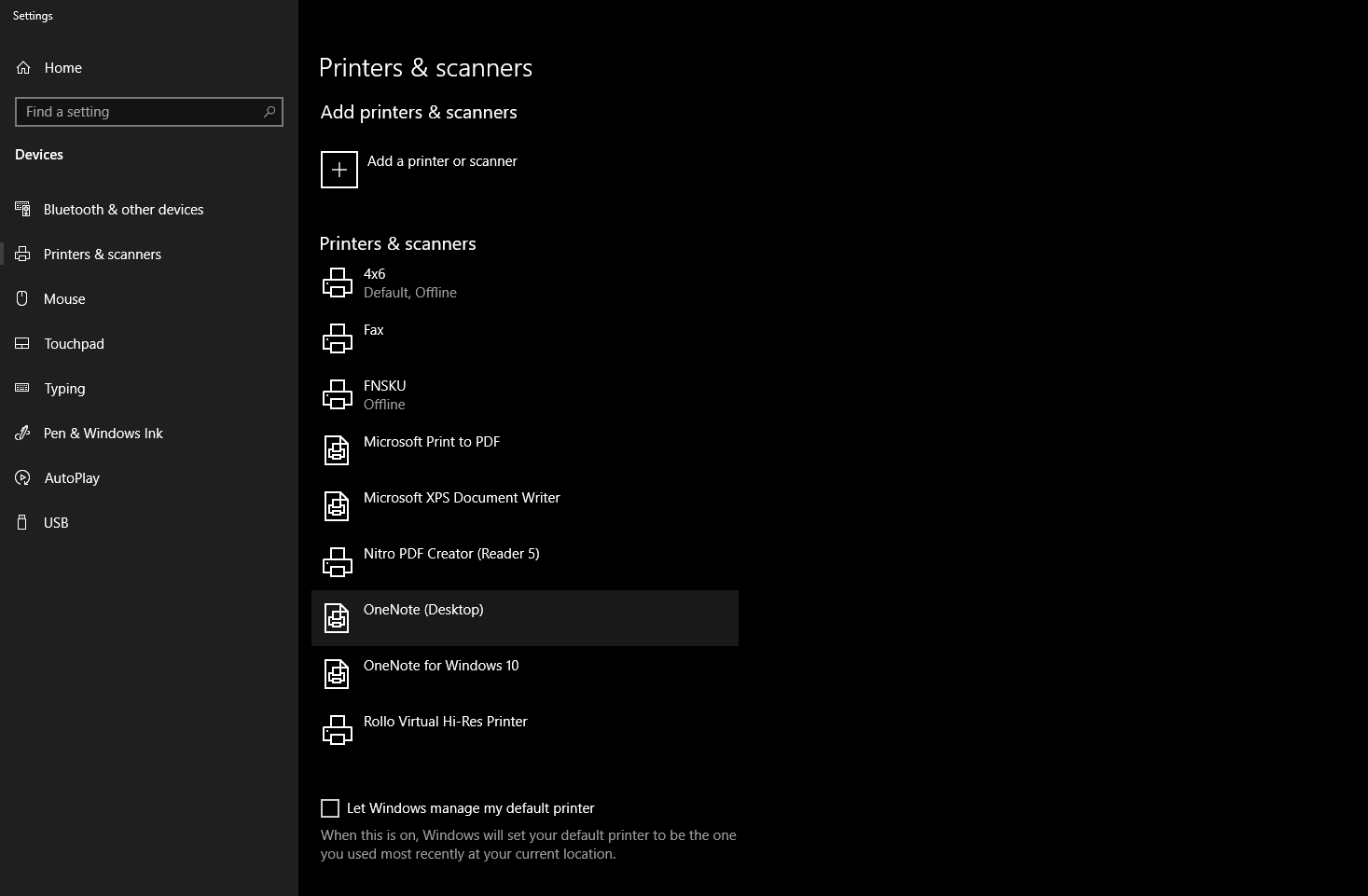1368x896 pixels.
Task: Select the AutoPlay icon
Action: point(21,477)
